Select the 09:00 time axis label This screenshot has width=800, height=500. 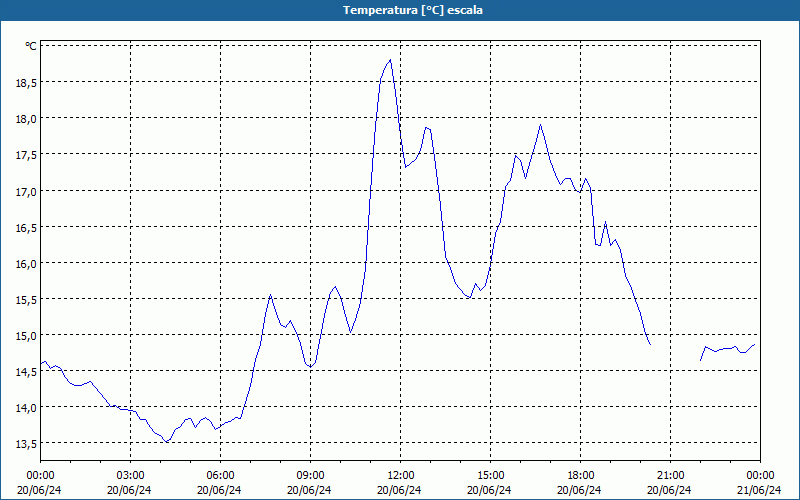310,476
